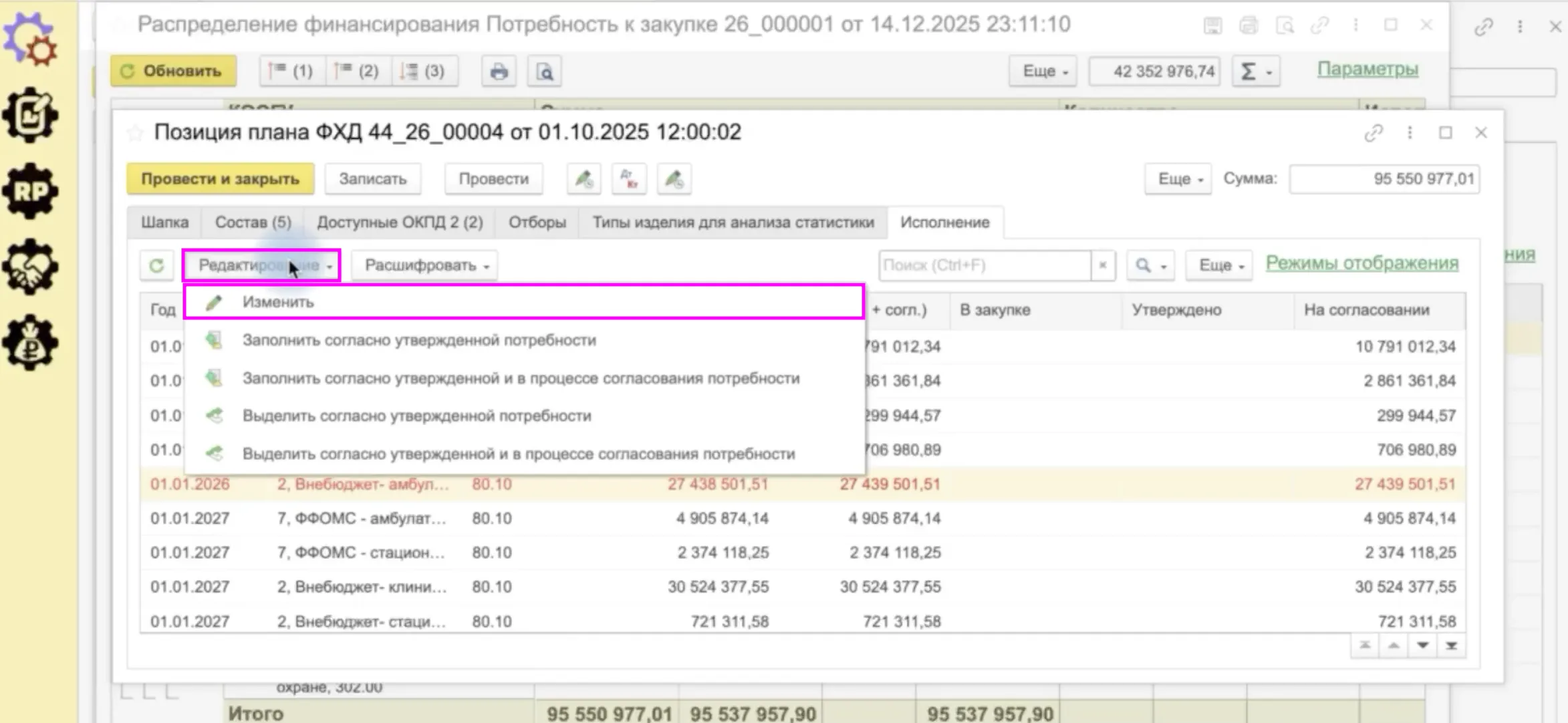Open the handshake gear sidebar icon

(x=30, y=267)
